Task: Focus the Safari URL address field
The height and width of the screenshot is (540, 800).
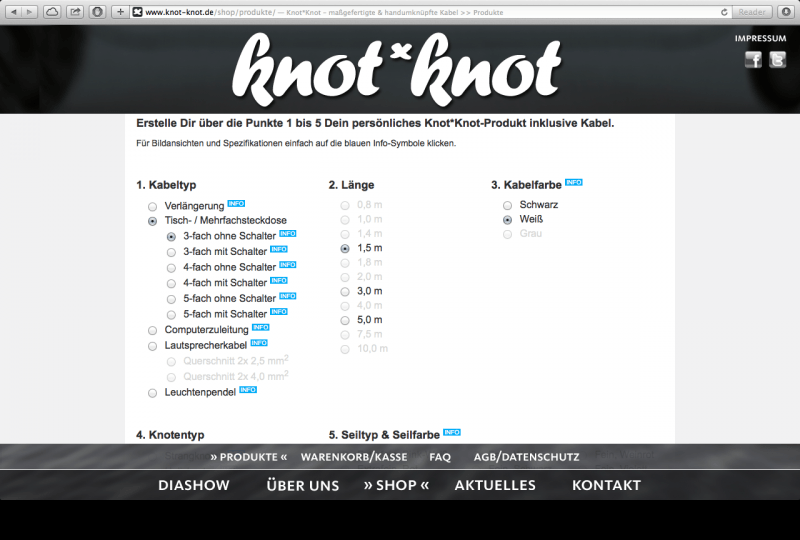Action: [x=429, y=12]
